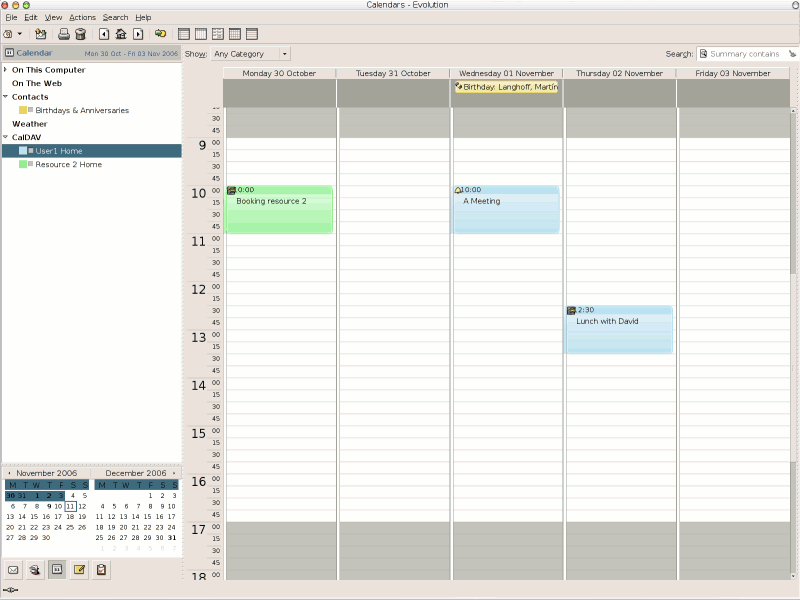
Task: Click the Summary contains search field
Action: (745, 54)
